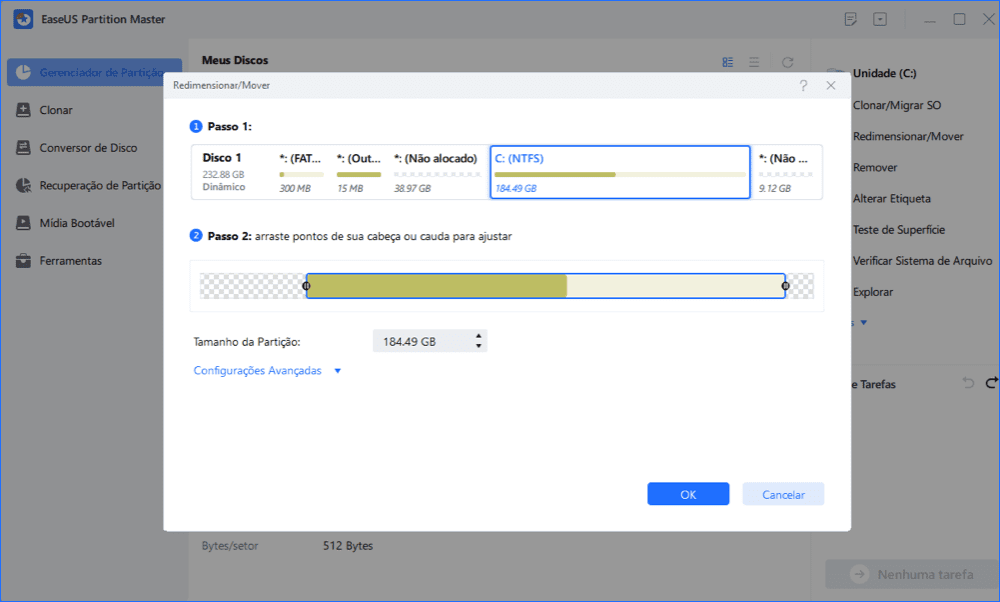Click Redimensionar/Mover in right panel
The image size is (1000, 602).
908,136
